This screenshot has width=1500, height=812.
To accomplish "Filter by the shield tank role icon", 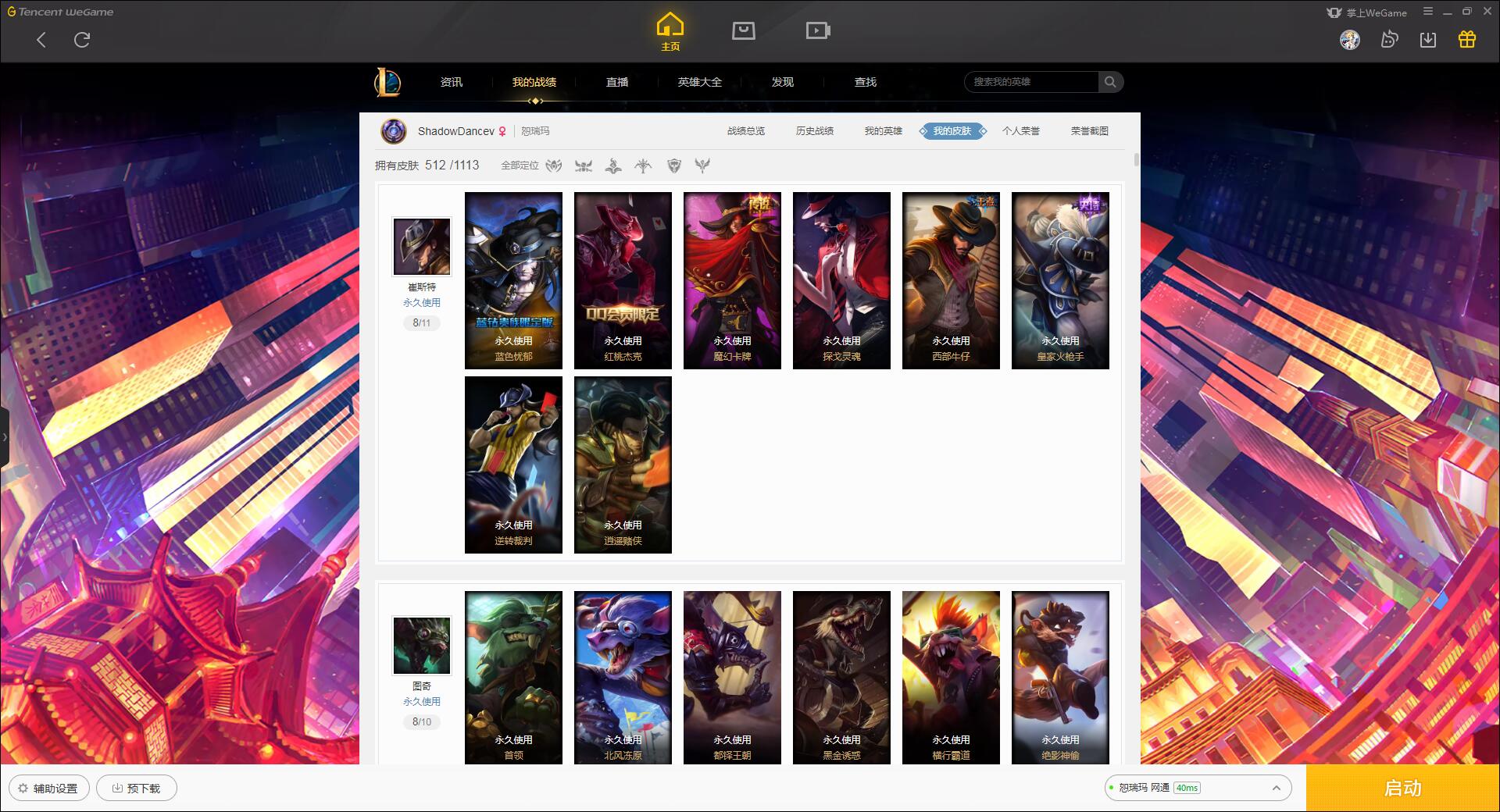I will tap(674, 166).
